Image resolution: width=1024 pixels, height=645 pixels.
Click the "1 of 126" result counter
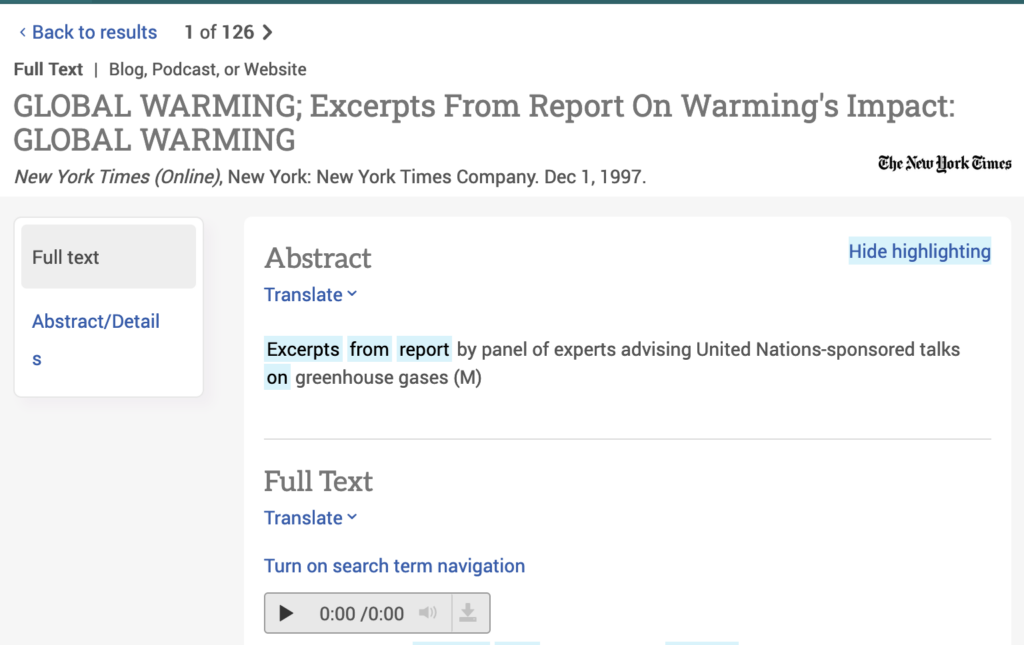(x=218, y=33)
